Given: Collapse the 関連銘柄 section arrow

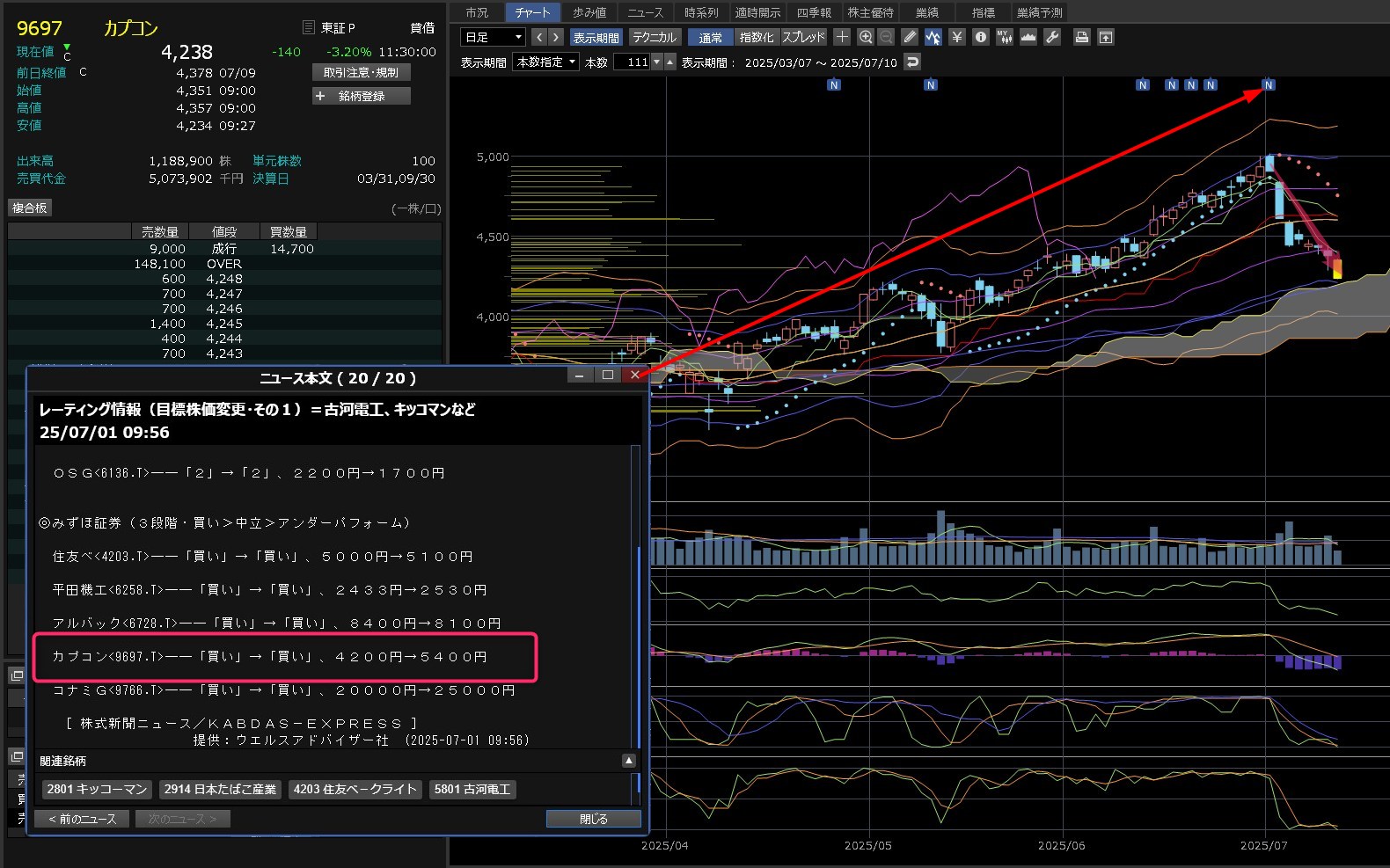Looking at the screenshot, I should coord(629,761).
